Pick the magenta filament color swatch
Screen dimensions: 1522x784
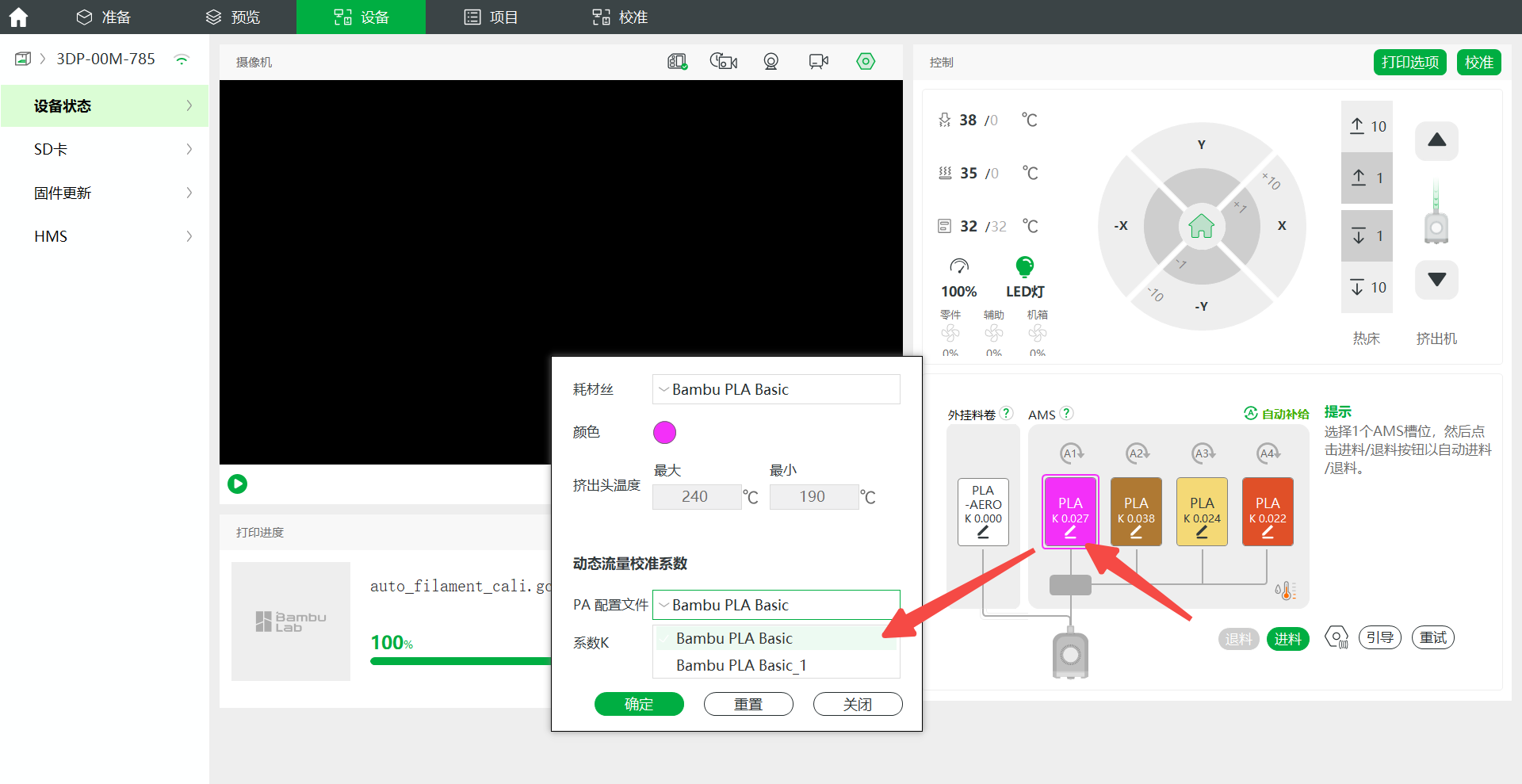pyautogui.click(x=664, y=432)
